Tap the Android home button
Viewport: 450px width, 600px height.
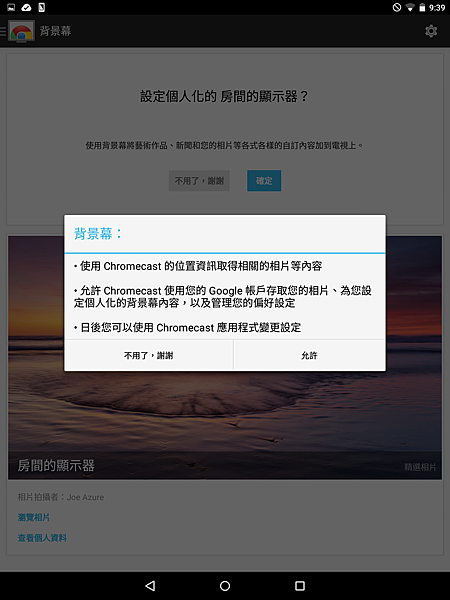tap(225, 585)
